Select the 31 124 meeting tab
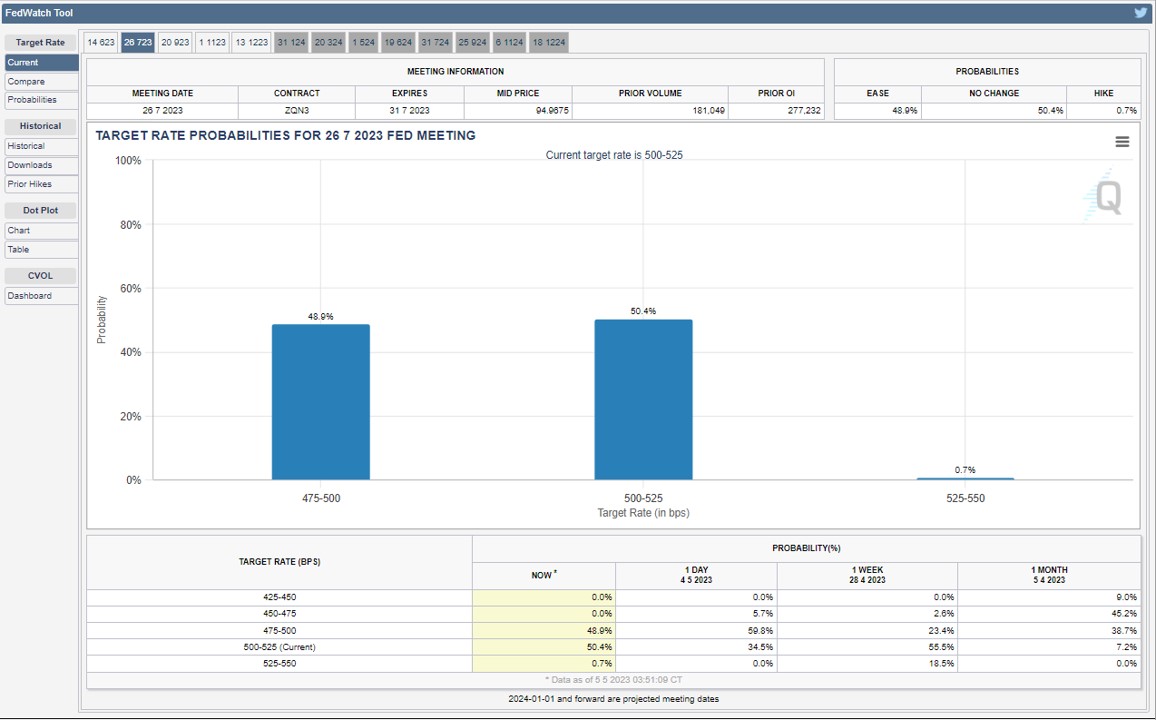1156x720 pixels. [291, 42]
